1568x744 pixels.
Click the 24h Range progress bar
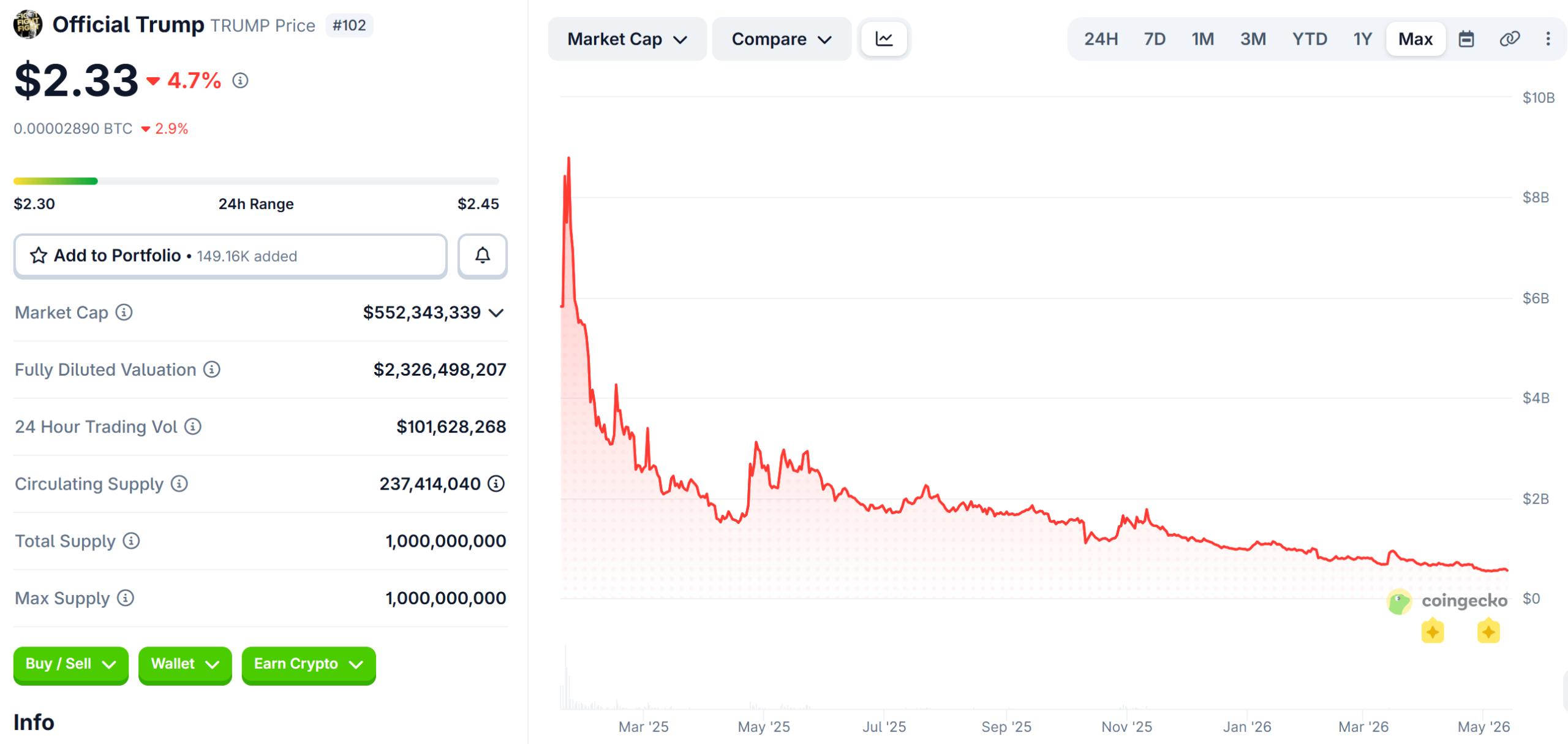(x=256, y=181)
